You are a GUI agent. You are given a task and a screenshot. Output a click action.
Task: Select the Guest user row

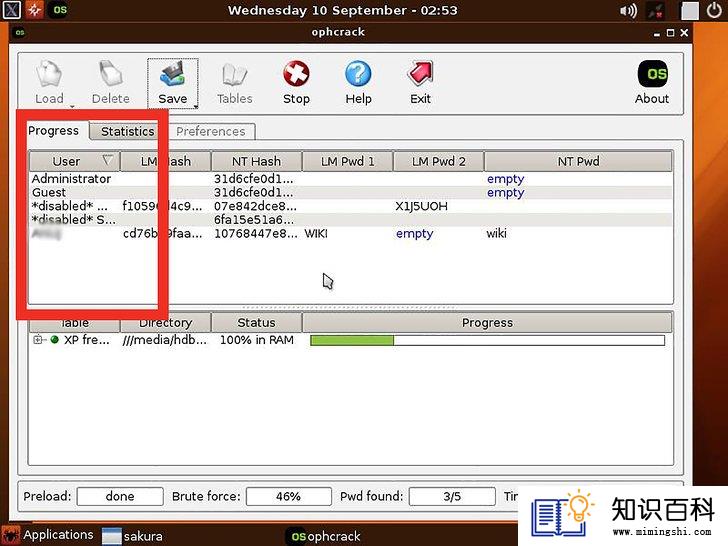pyautogui.click(x=351, y=192)
